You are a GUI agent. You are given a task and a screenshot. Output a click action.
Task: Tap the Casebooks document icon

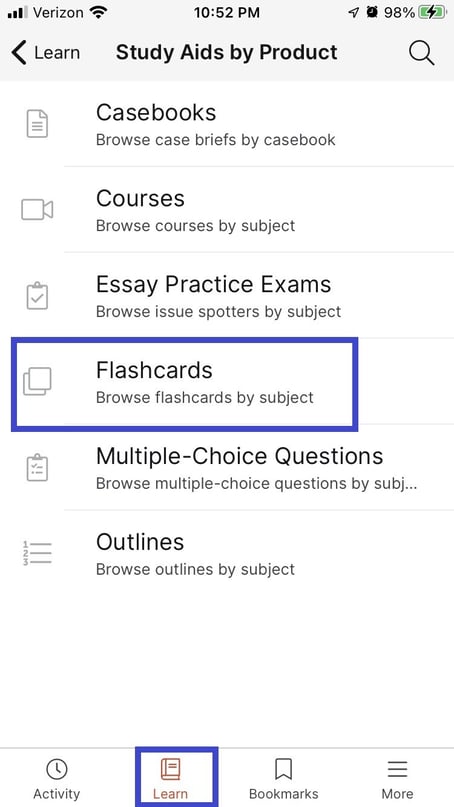[x=37, y=124]
